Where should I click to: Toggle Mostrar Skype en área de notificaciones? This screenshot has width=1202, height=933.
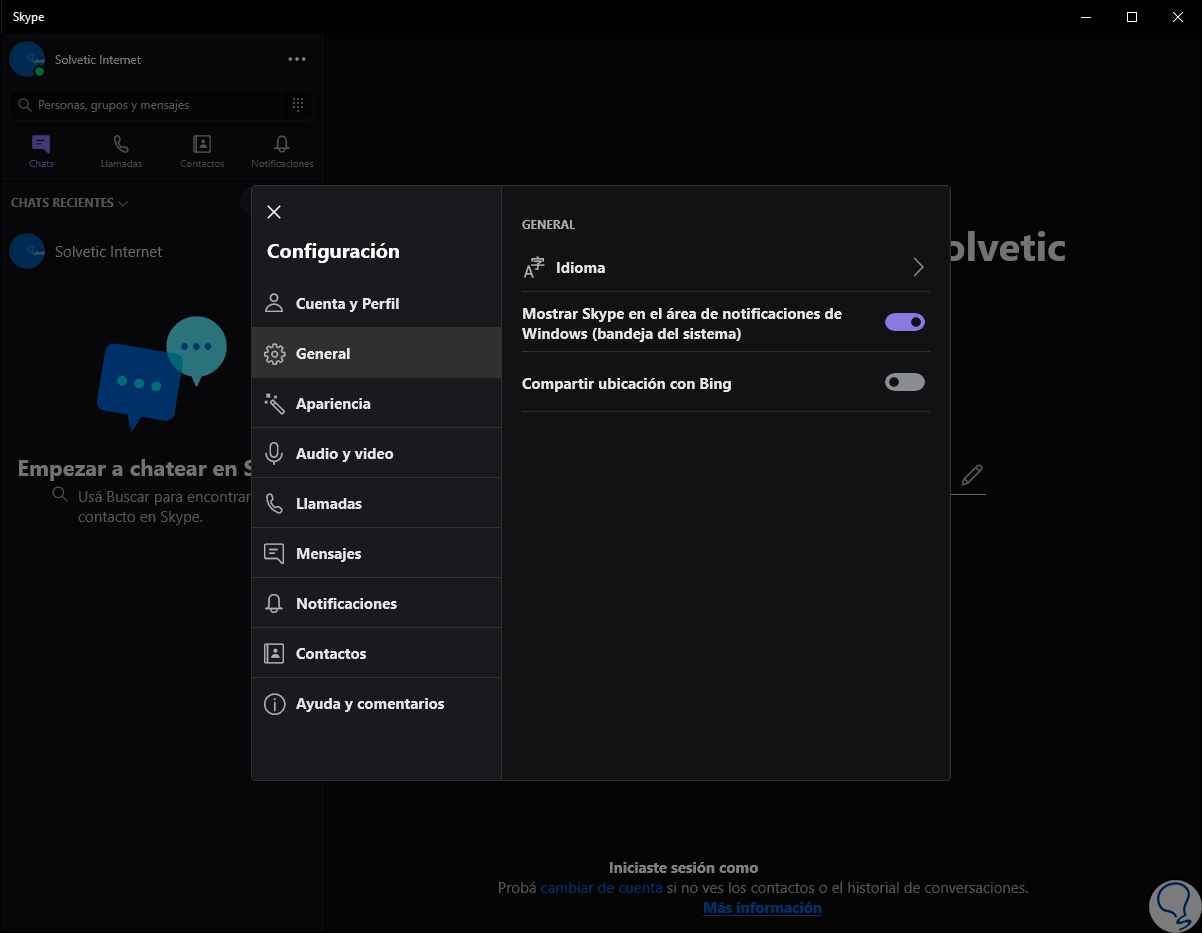(905, 322)
